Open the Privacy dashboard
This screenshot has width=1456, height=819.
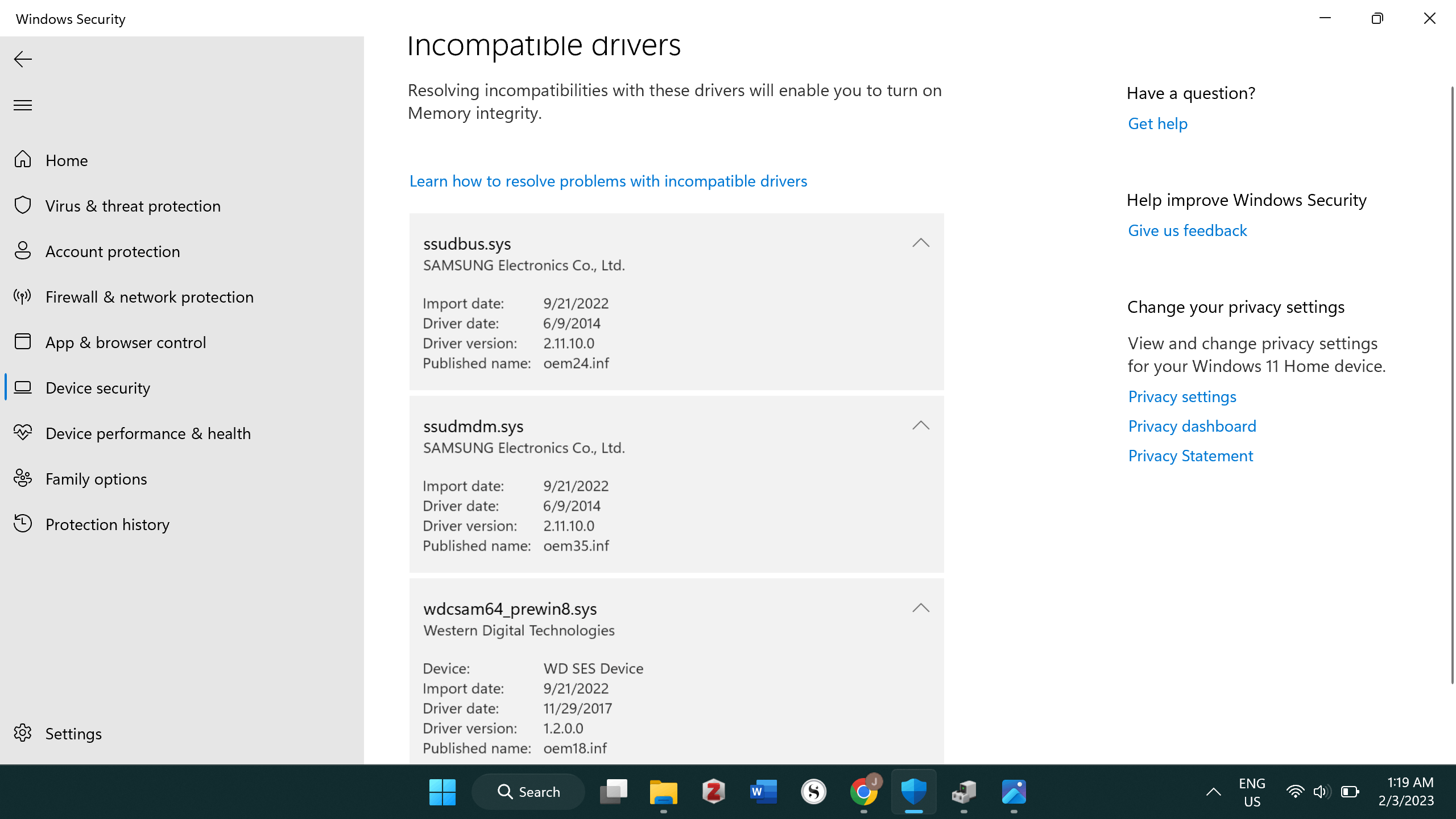coord(1192,425)
